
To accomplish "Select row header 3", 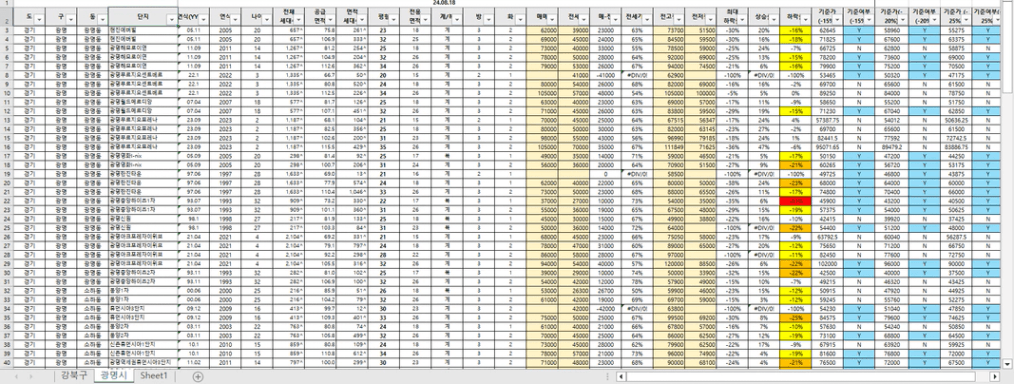I will pos(7,30).
